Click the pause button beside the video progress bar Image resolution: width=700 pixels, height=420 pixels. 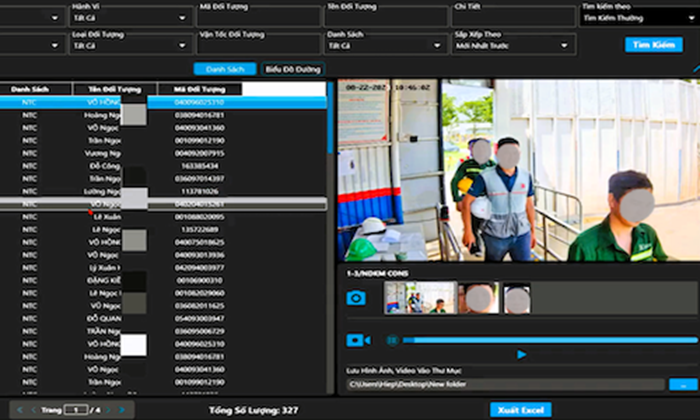[393, 340]
